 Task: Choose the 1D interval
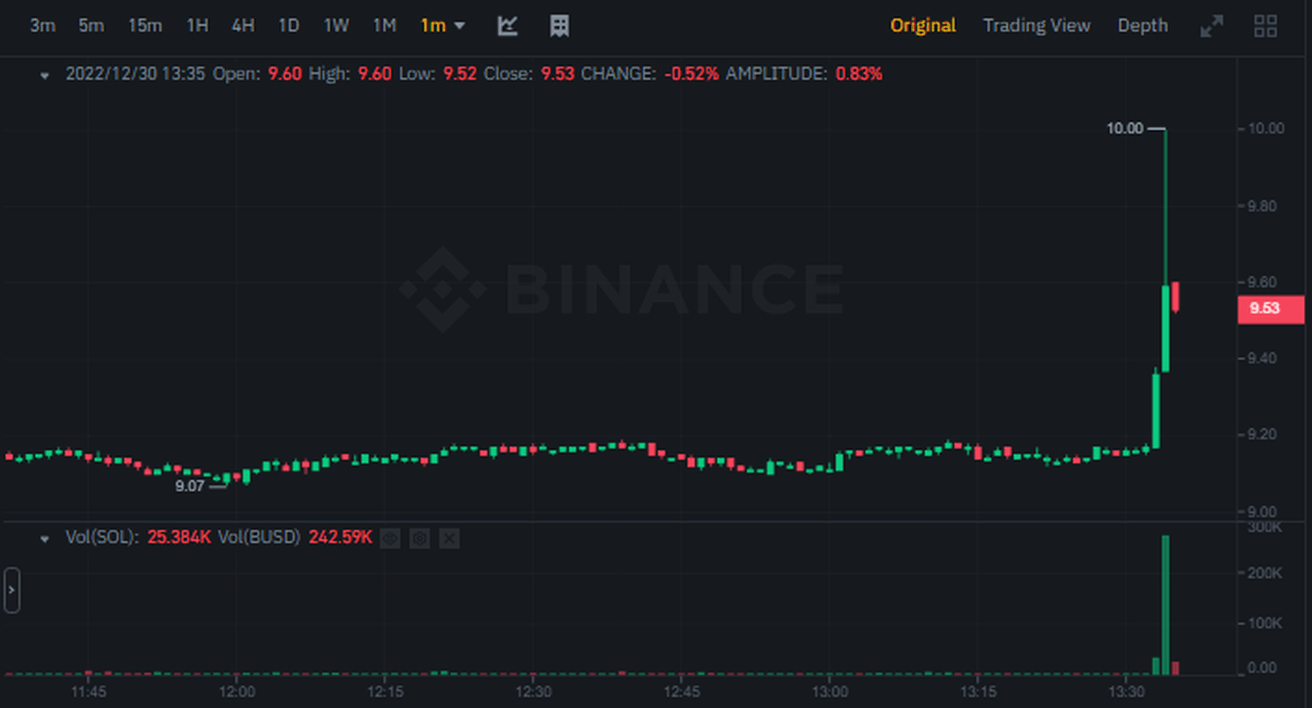coord(289,26)
